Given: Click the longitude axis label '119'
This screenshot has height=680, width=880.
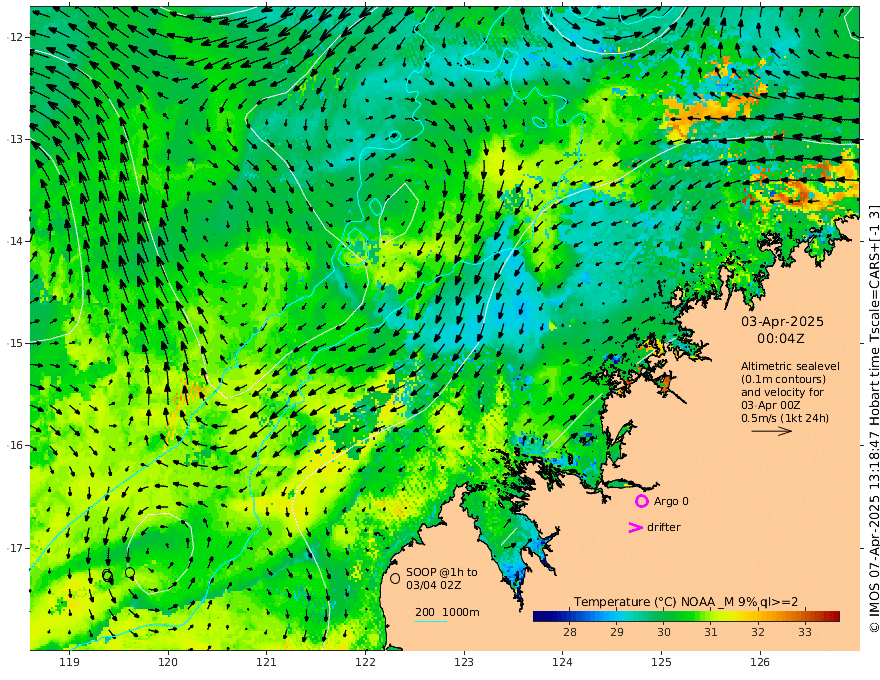Looking at the screenshot, I should pos(70,662).
